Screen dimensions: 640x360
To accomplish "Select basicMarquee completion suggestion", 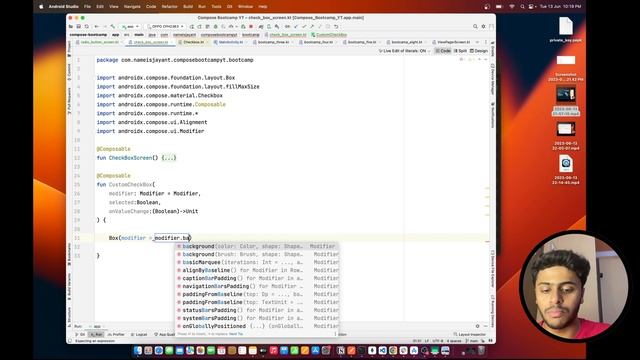I will 257,262.
